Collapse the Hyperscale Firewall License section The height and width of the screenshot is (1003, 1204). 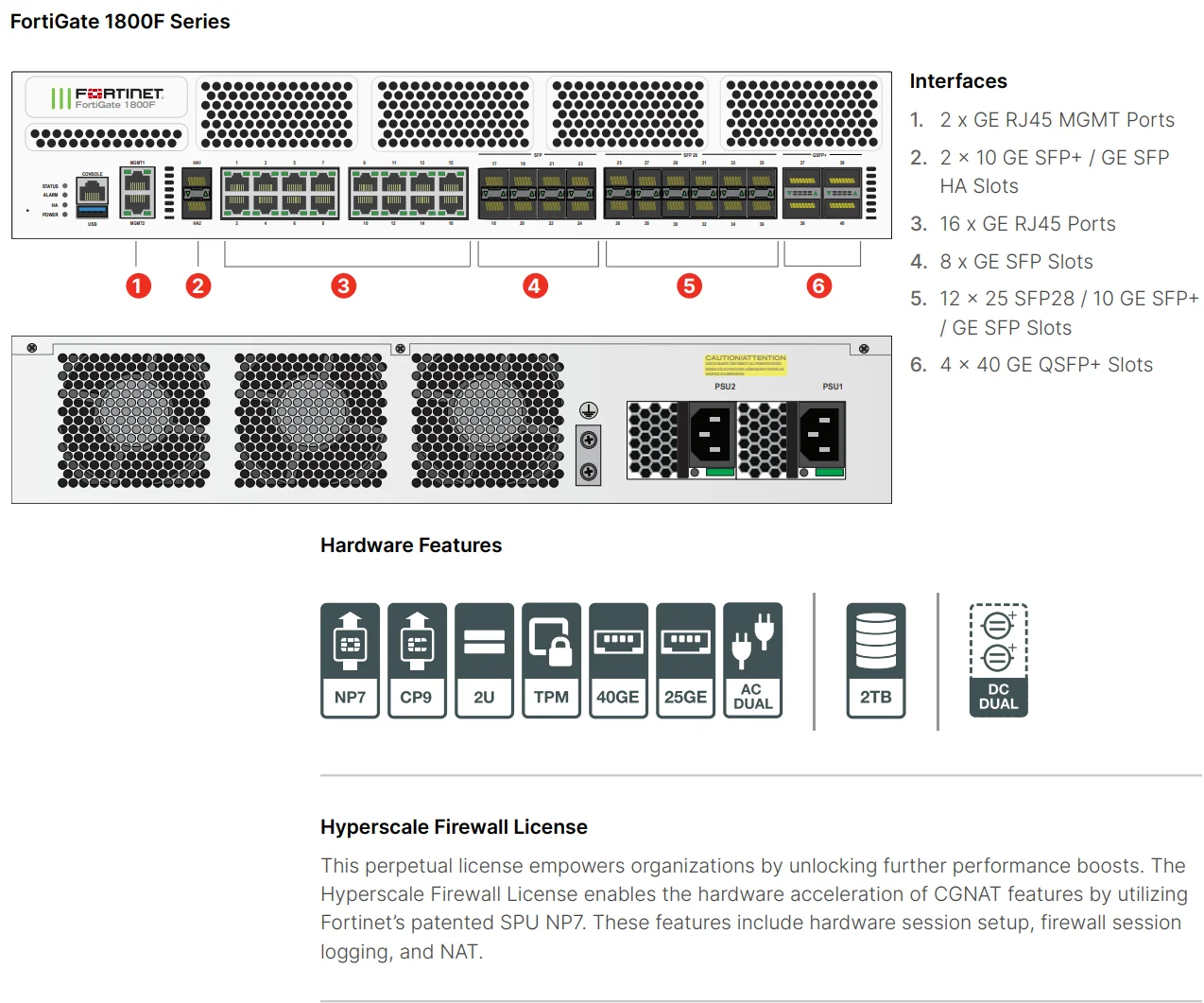click(x=454, y=826)
